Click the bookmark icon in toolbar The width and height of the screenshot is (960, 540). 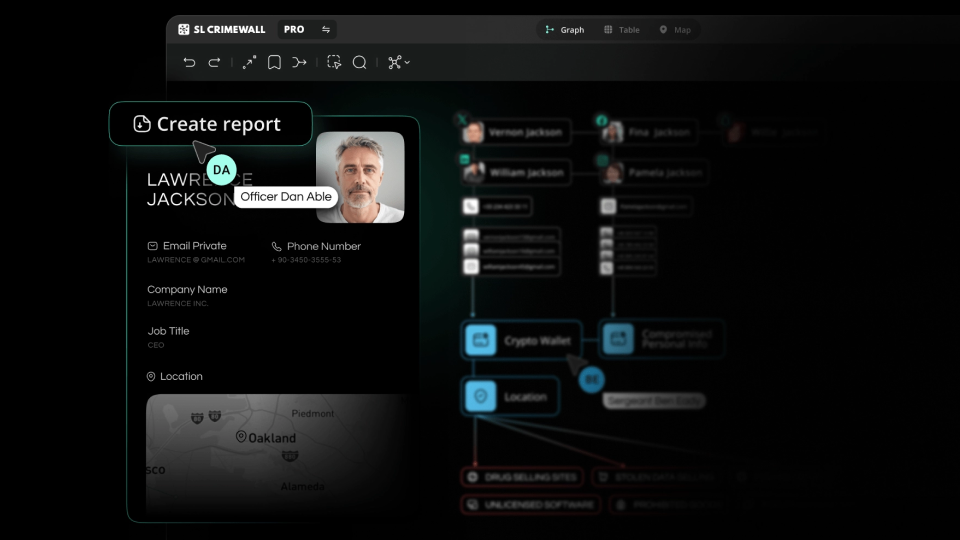274,62
